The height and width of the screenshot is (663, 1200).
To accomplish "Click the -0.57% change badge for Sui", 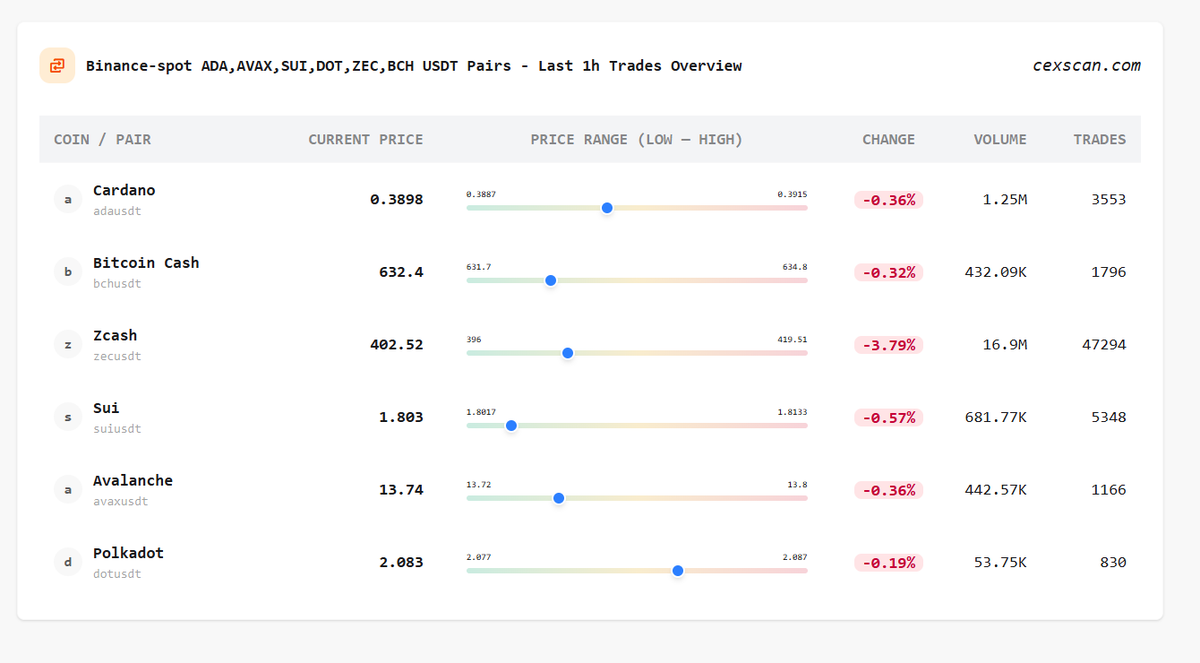I will [888, 417].
